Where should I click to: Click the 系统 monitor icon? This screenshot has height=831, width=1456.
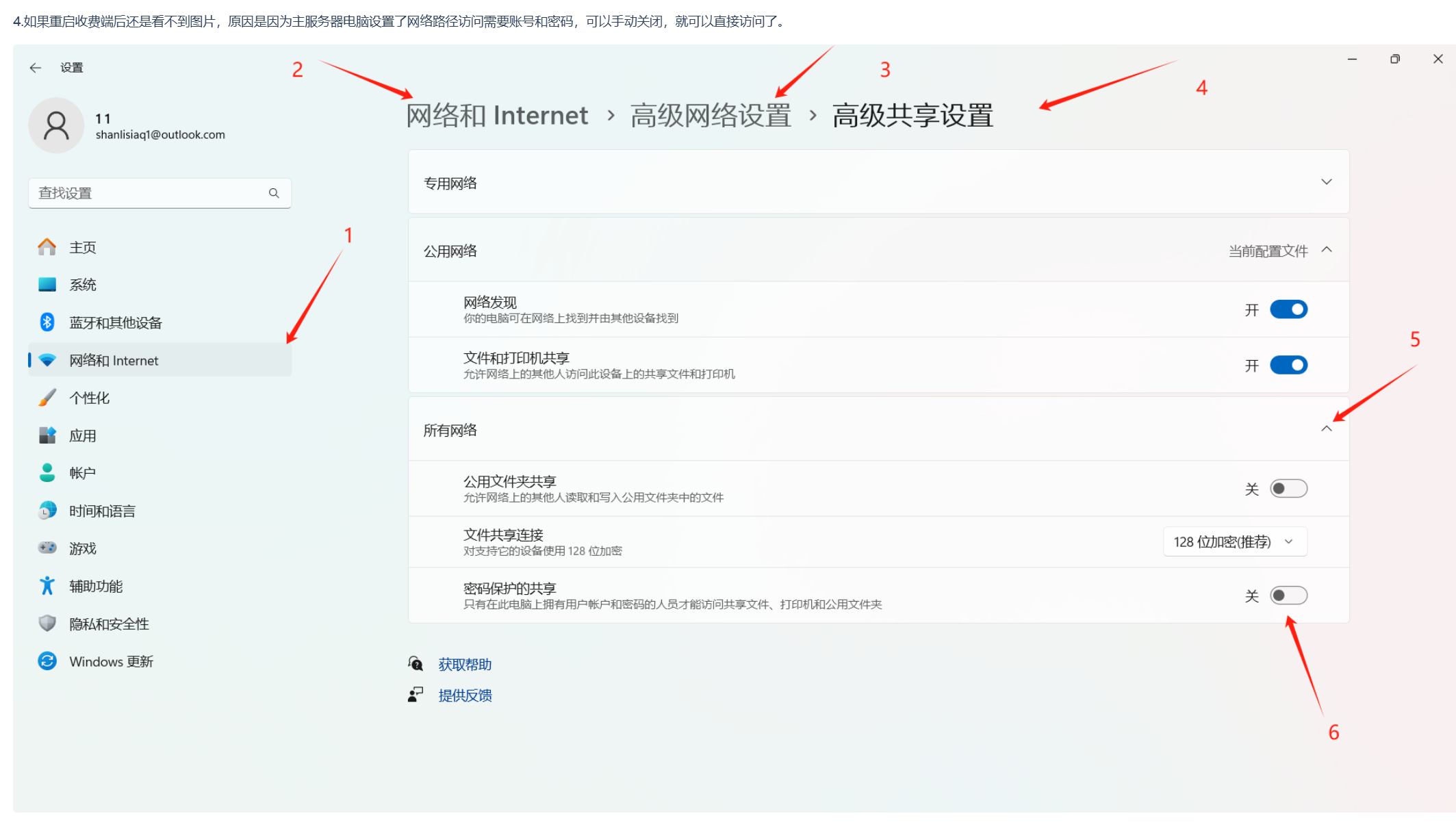pyautogui.click(x=47, y=285)
